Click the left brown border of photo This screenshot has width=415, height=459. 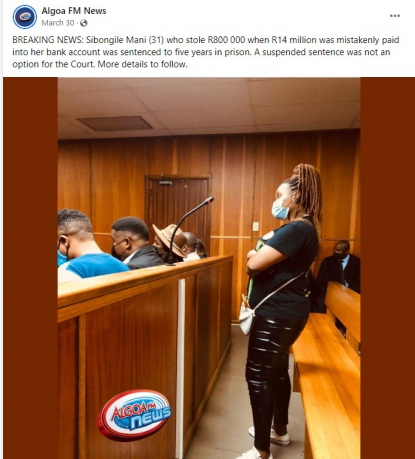[31, 268]
